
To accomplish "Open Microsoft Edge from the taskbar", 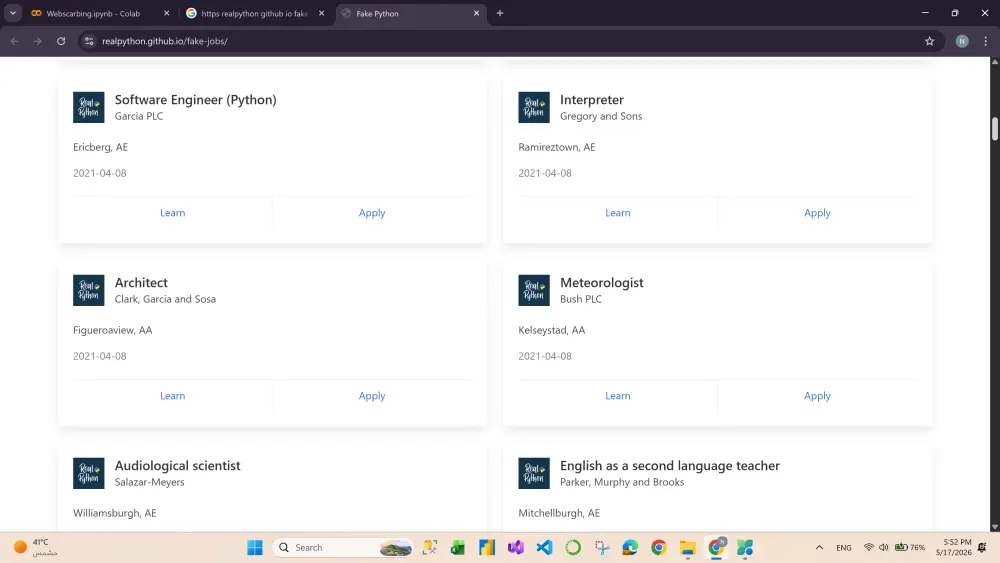I will (630, 548).
